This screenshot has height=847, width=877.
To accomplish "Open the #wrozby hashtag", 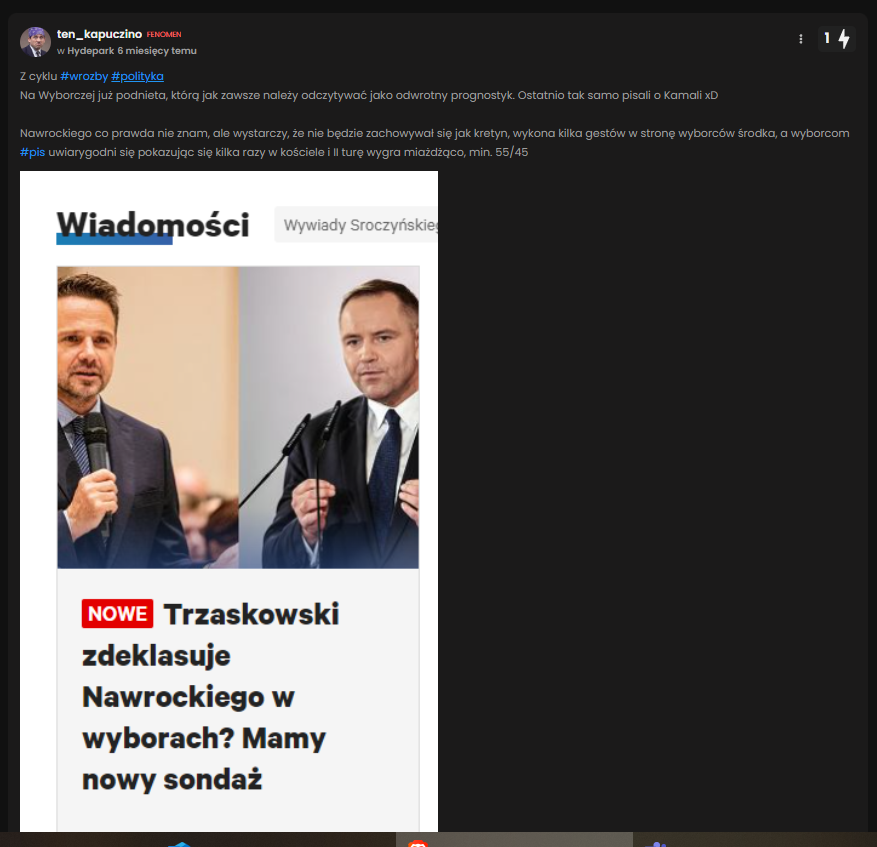I will pyautogui.click(x=84, y=76).
